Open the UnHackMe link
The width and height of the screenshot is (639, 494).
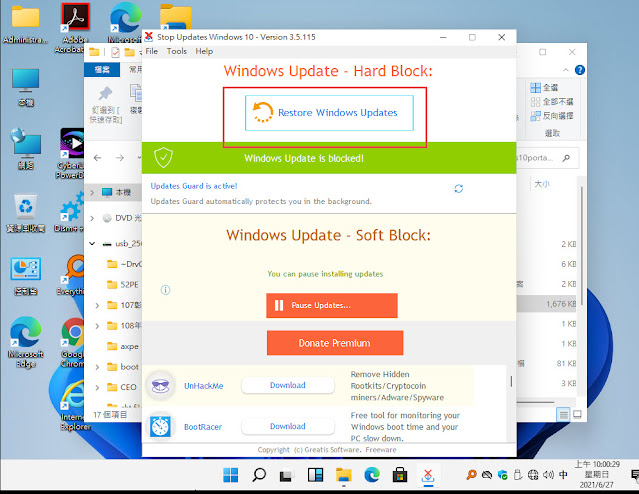[204, 386]
